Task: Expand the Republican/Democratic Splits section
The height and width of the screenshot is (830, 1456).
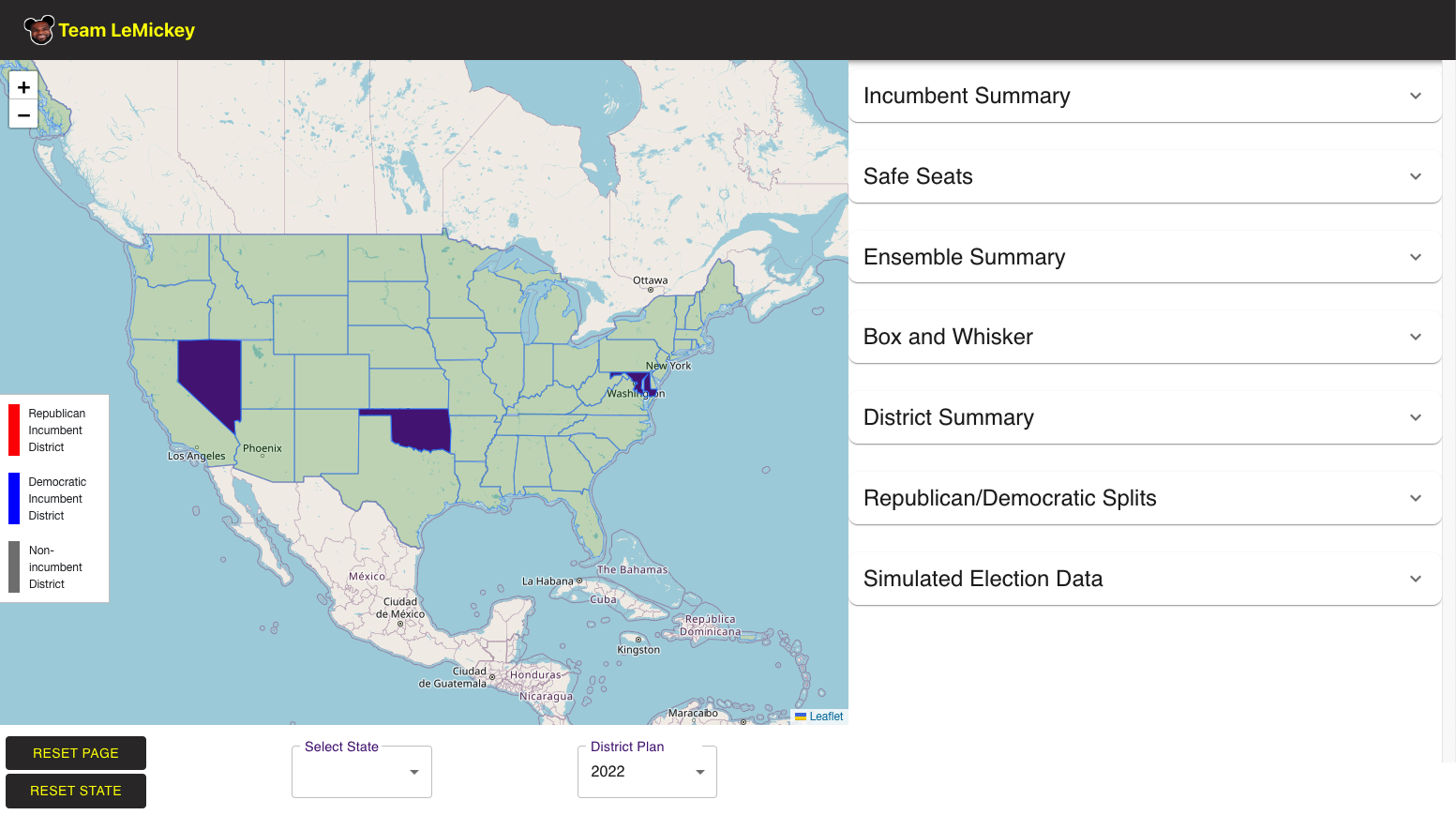Action: (1144, 498)
